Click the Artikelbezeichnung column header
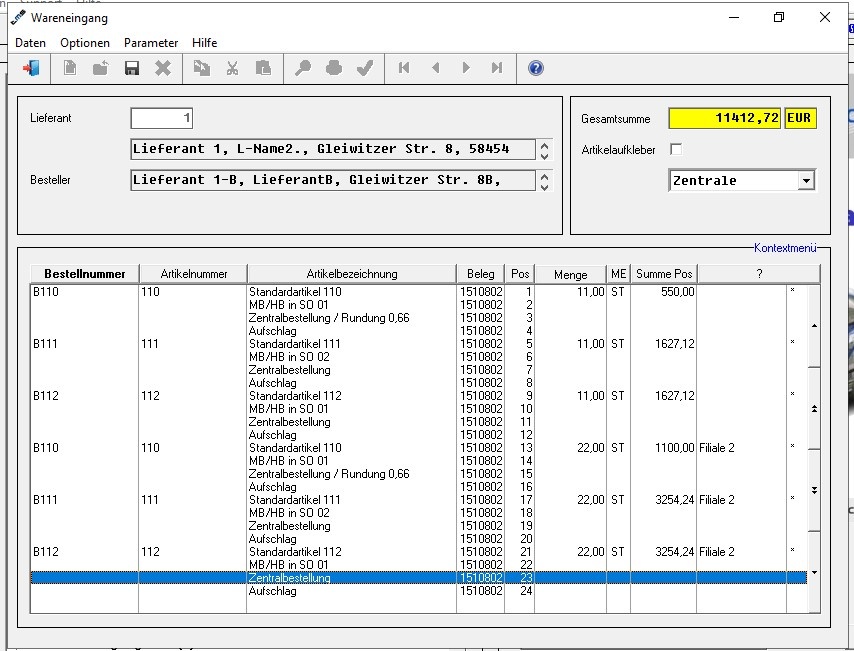 coord(352,274)
